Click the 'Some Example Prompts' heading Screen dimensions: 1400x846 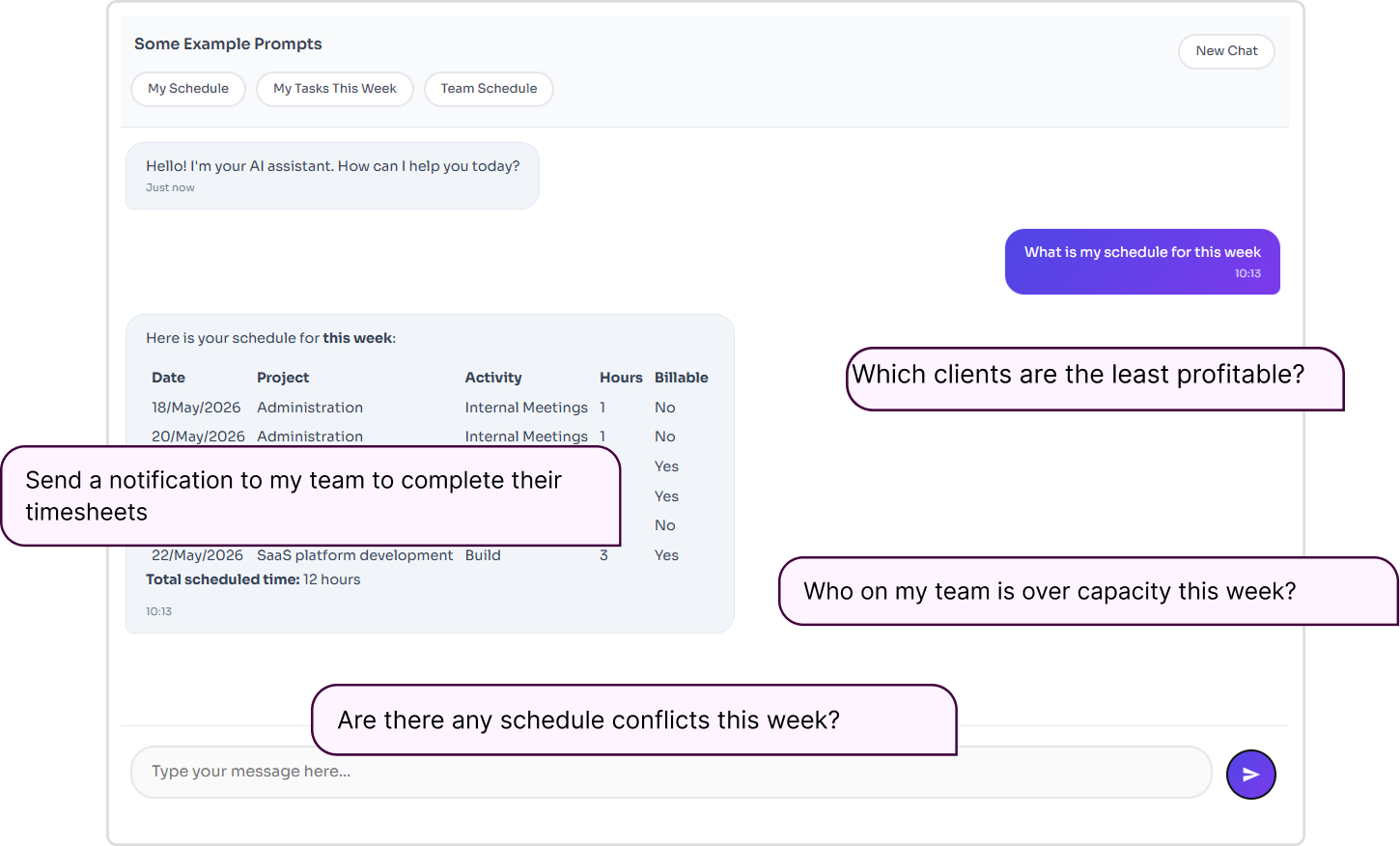(228, 43)
